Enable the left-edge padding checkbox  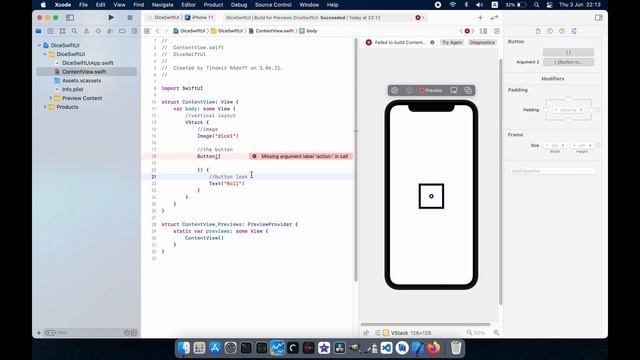pyautogui.click(x=545, y=110)
